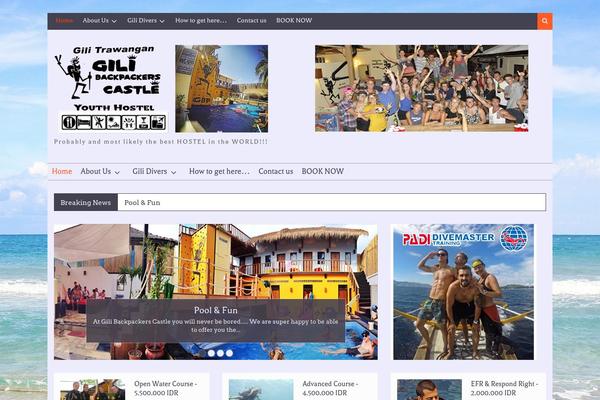Select About Us in the lower navigation menu

(96, 171)
